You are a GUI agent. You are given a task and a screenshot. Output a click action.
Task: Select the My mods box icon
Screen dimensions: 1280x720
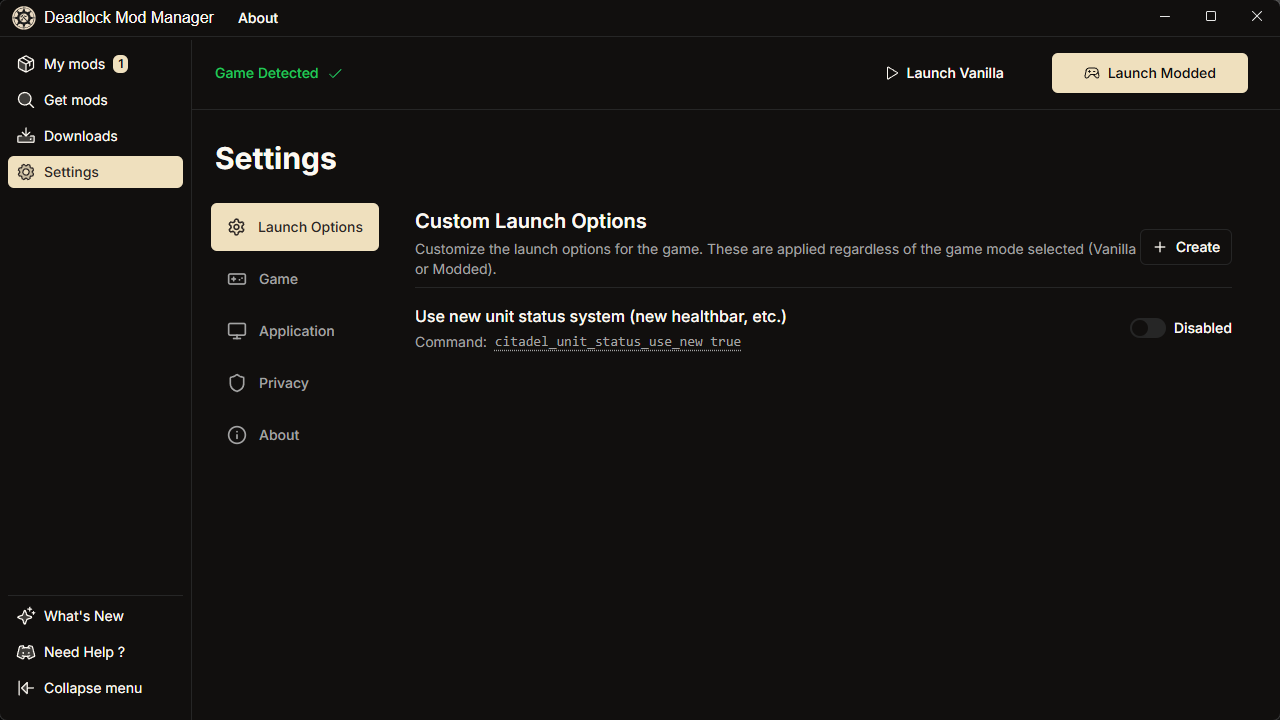pos(25,63)
